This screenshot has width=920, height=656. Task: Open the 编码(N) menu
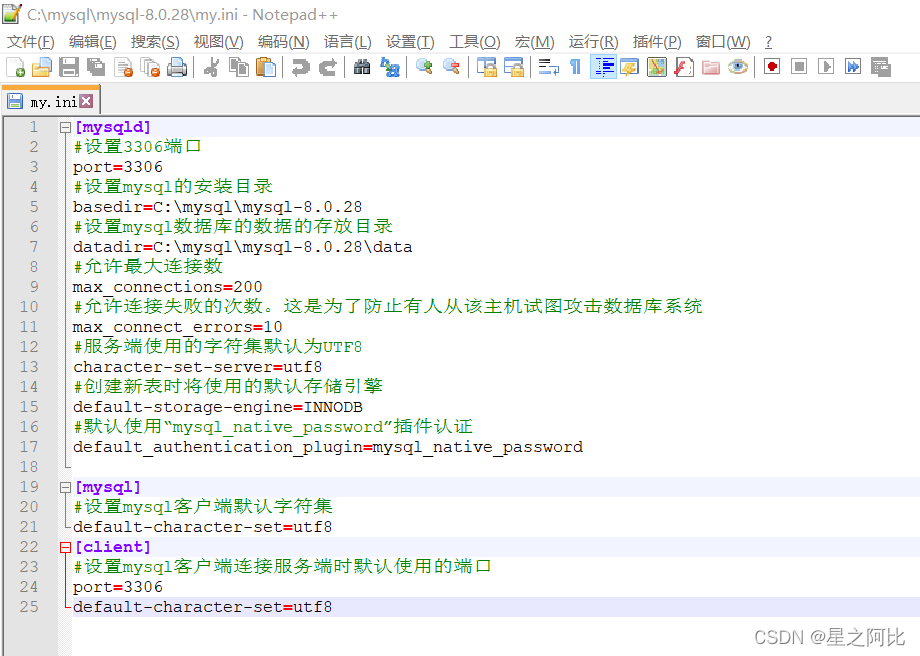pos(283,42)
